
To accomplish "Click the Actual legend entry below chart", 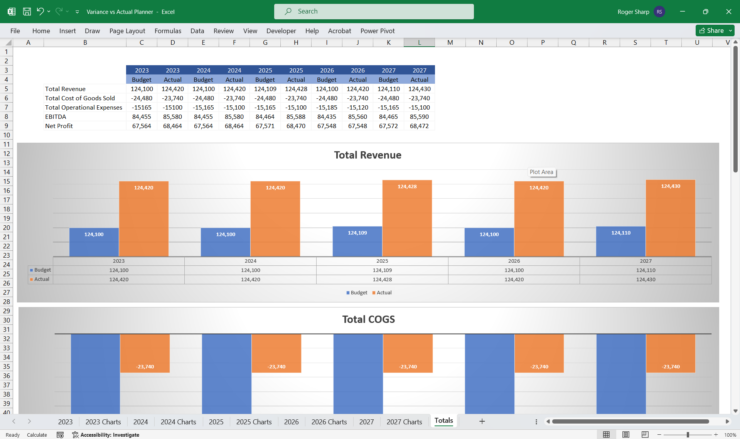I will click(x=382, y=293).
